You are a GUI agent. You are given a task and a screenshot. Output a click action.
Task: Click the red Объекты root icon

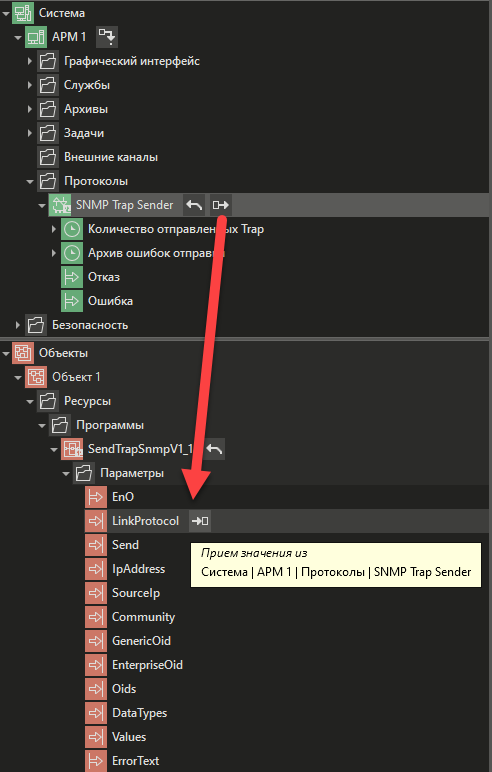click(x=23, y=353)
